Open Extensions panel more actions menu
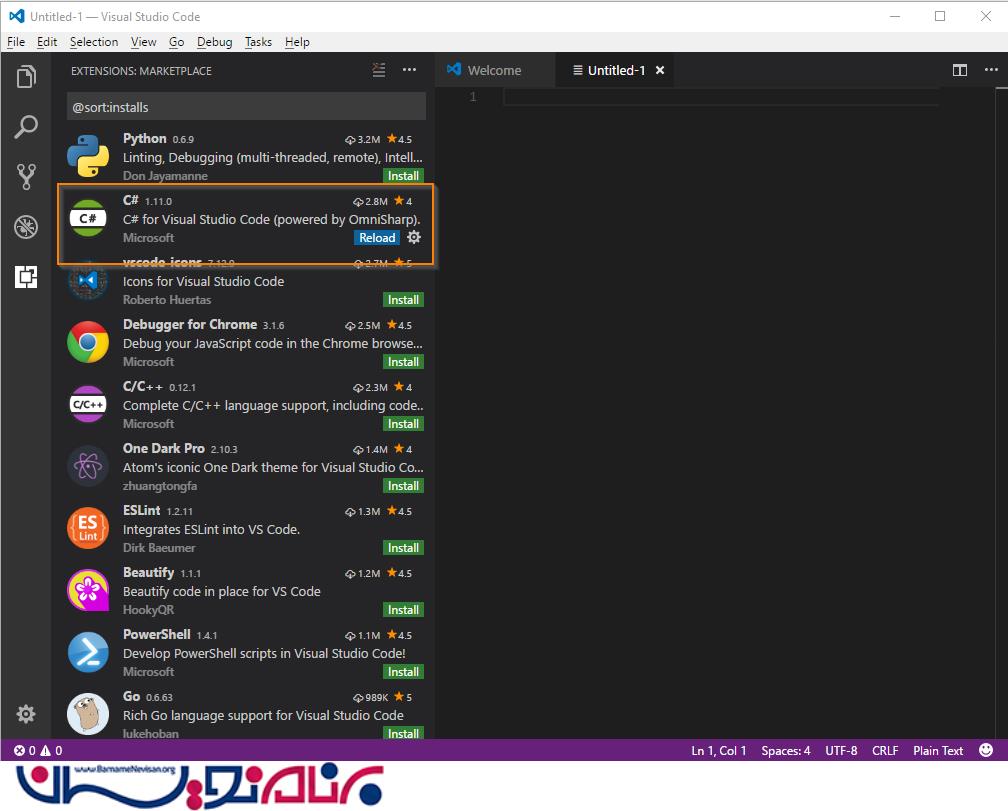1008x811 pixels. [x=410, y=70]
